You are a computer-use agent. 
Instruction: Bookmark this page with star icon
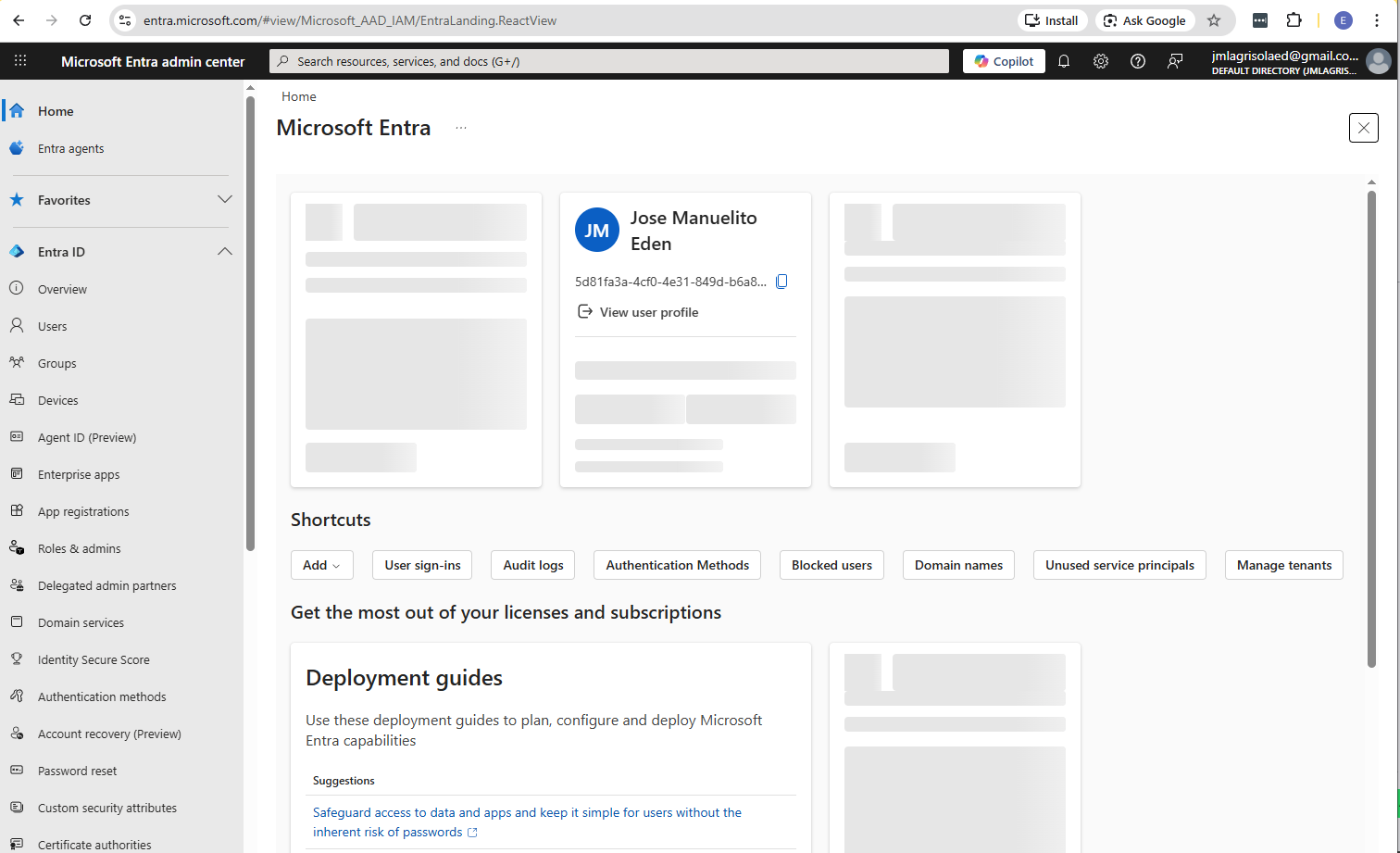[x=1214, y=20]
